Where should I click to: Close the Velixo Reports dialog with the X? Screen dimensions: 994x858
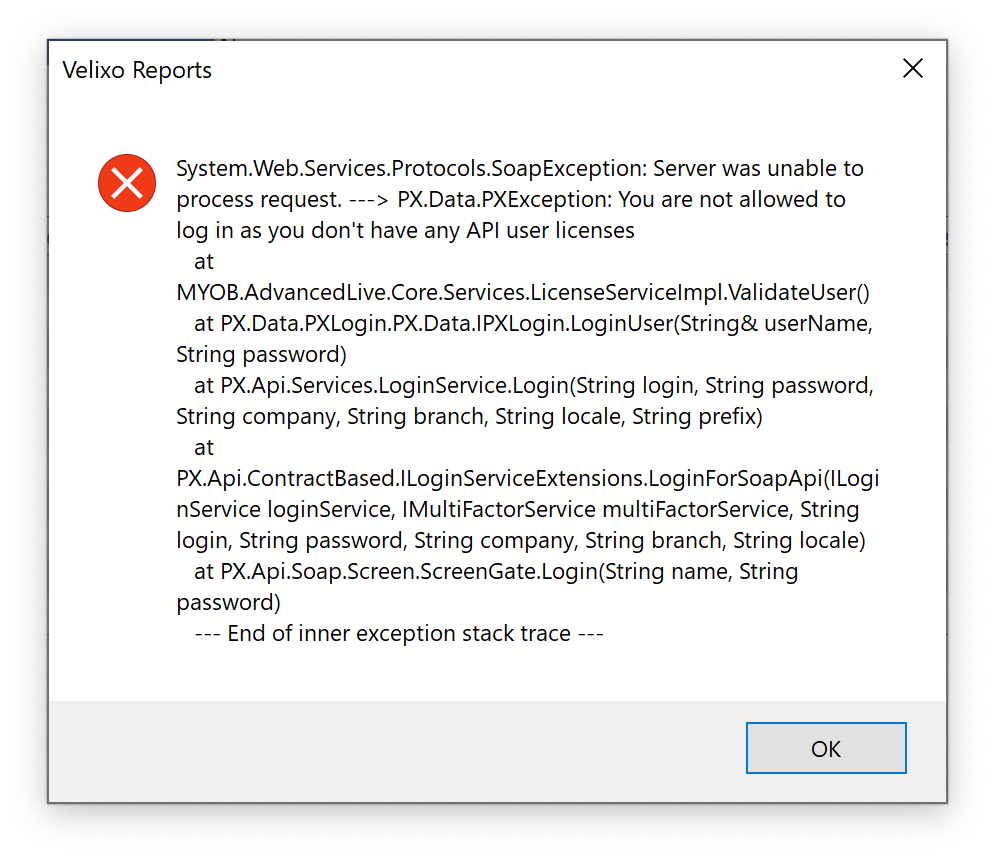[x=913, y=68]
